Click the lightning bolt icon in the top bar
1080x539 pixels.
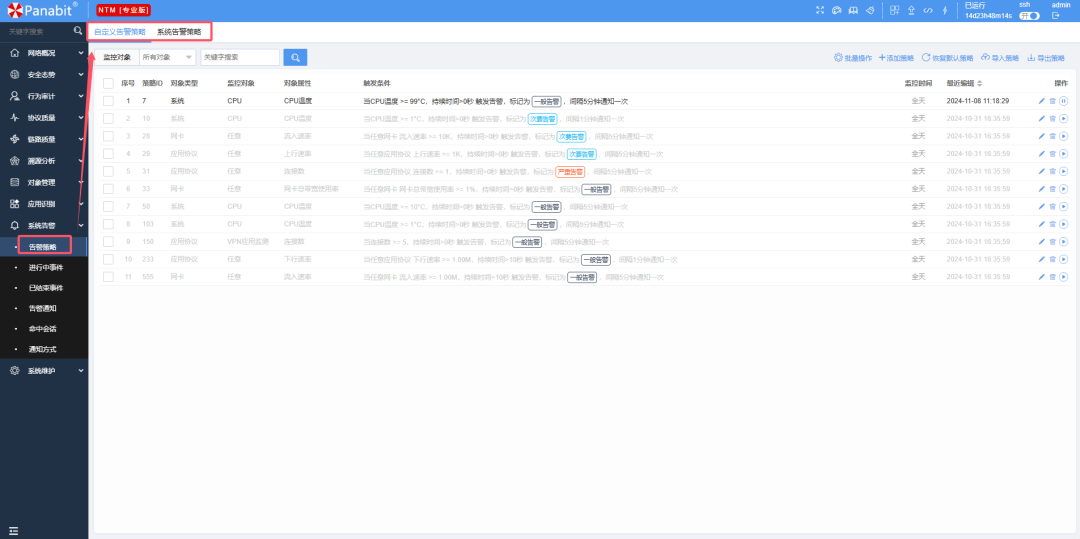tap(944, 10)
